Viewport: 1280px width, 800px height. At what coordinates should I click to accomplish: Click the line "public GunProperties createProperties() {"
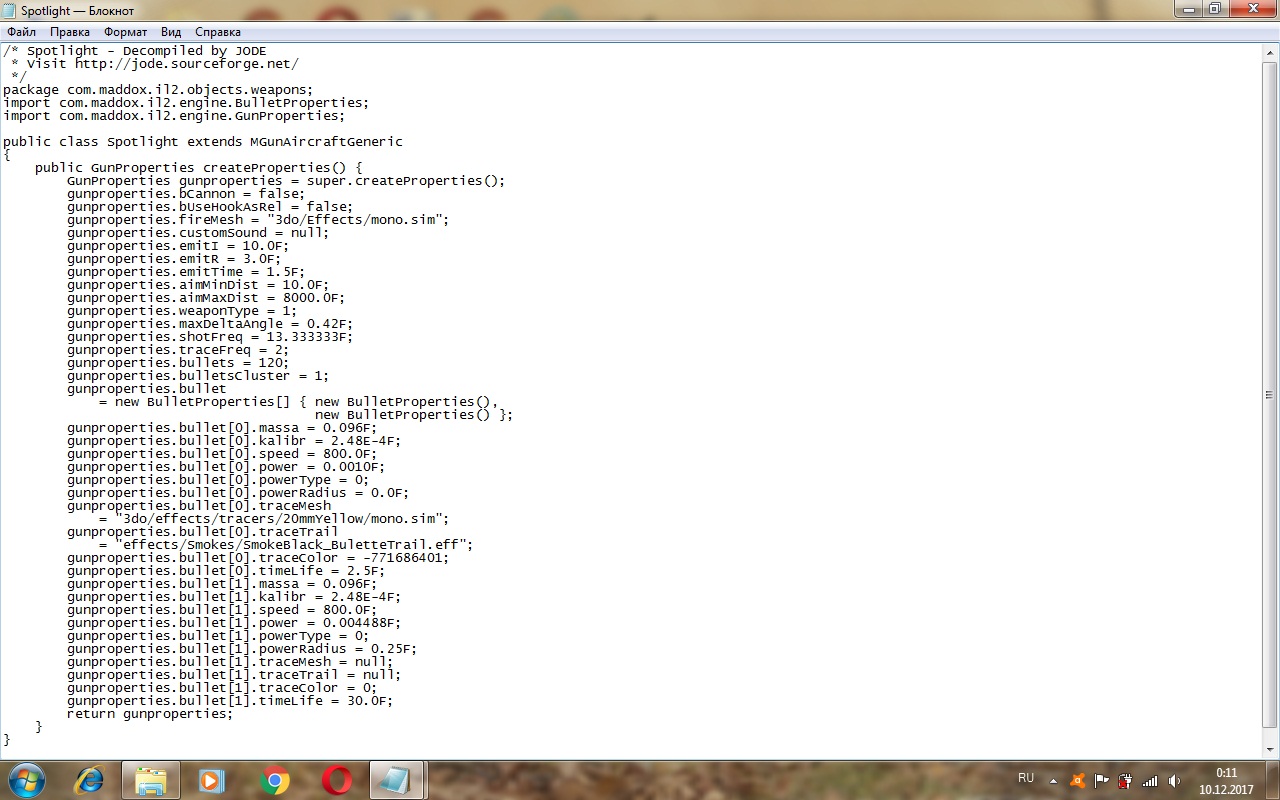[199, 167]
